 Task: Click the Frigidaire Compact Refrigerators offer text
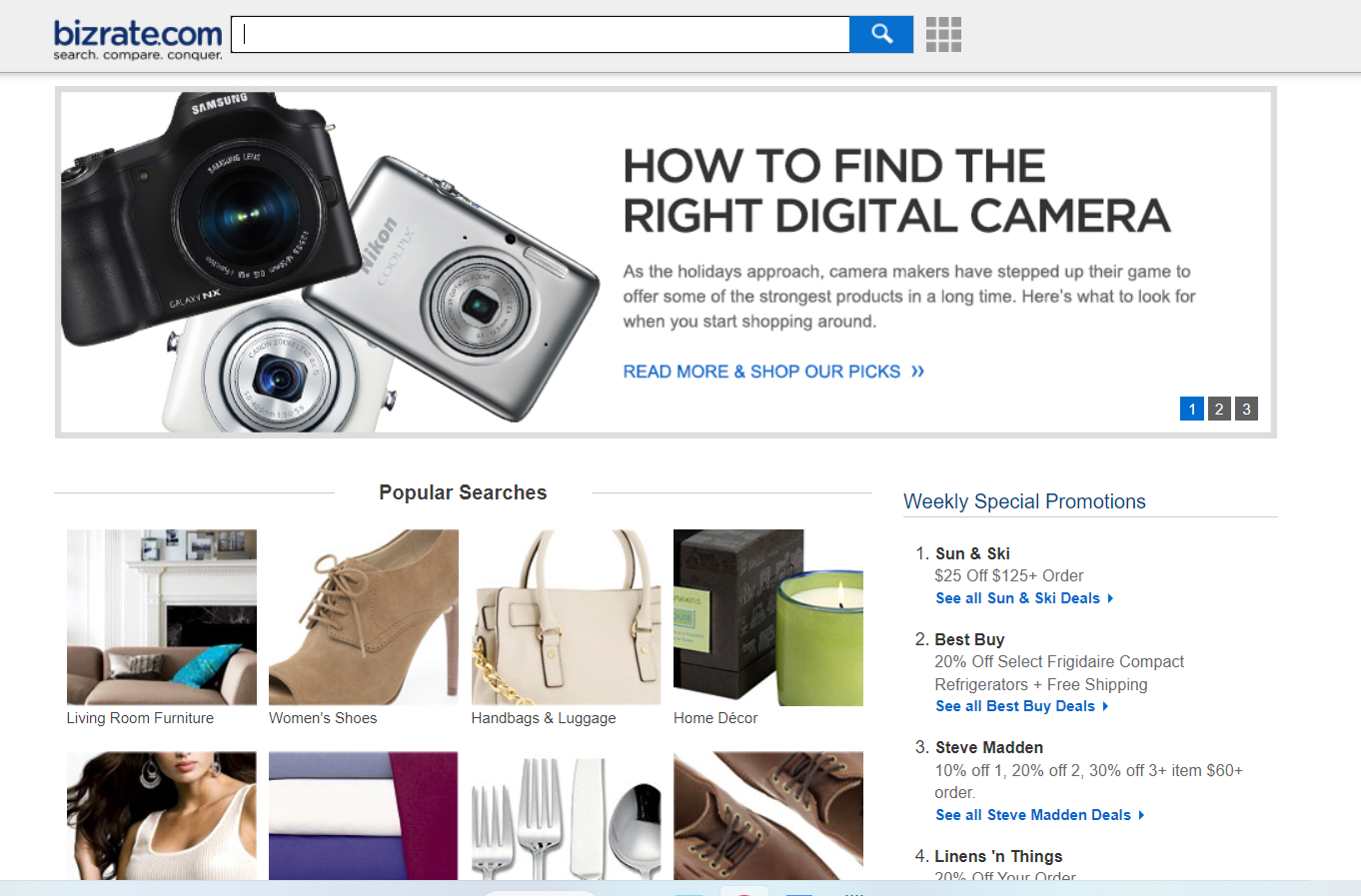(1059, 673)
